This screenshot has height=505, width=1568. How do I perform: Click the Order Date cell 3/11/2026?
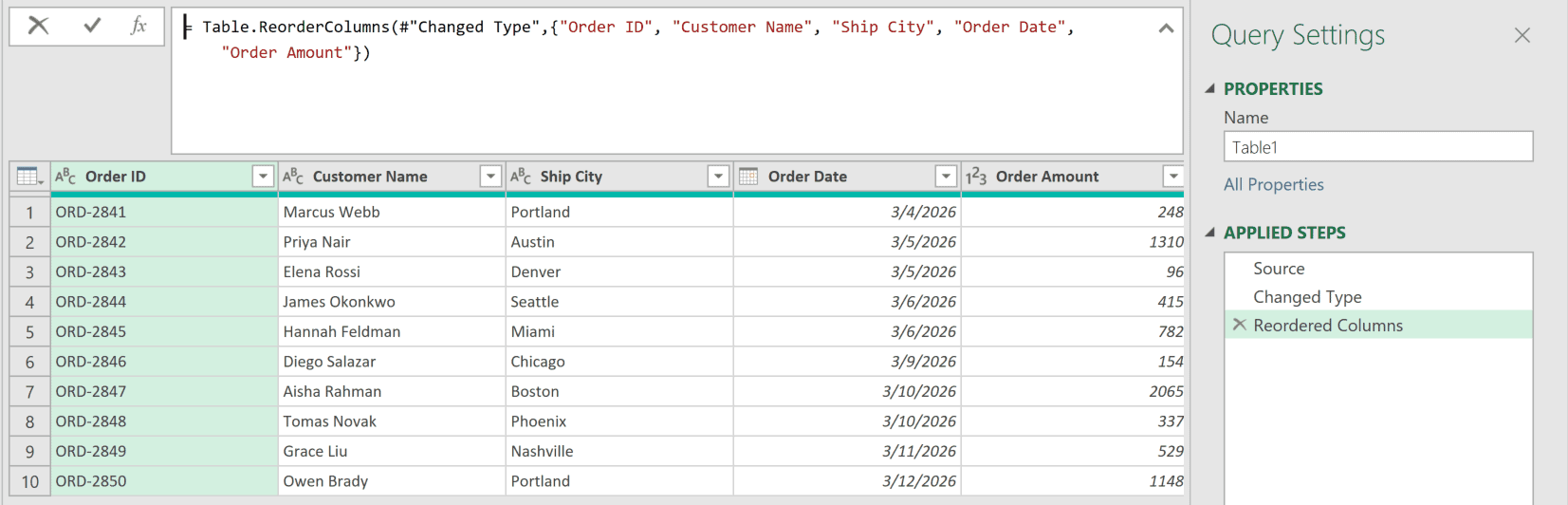[847, 451]
